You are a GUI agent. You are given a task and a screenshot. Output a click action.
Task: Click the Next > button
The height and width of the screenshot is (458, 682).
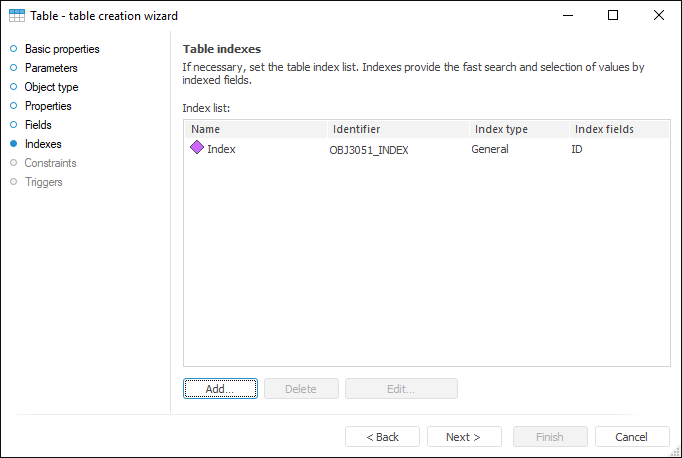tap(464, 437)
